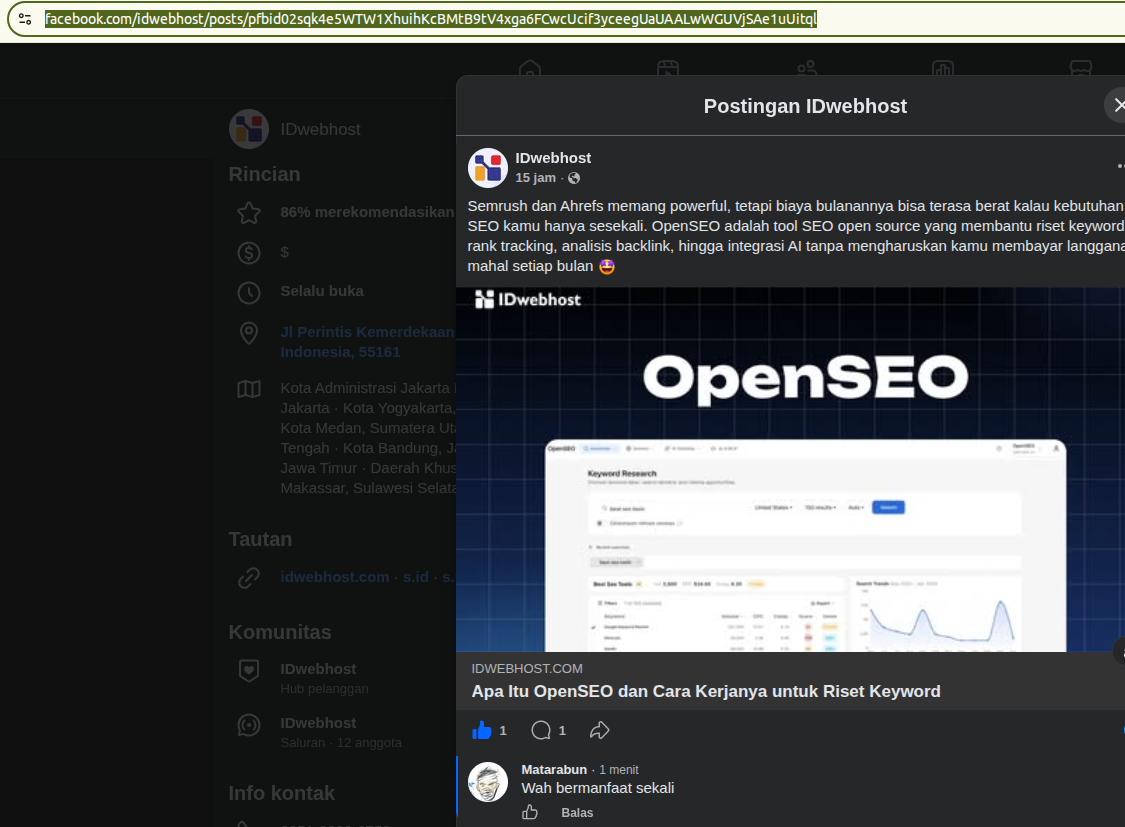
Task: Open the Marketplace icon in top navigation
Action: click(1081, 68)
